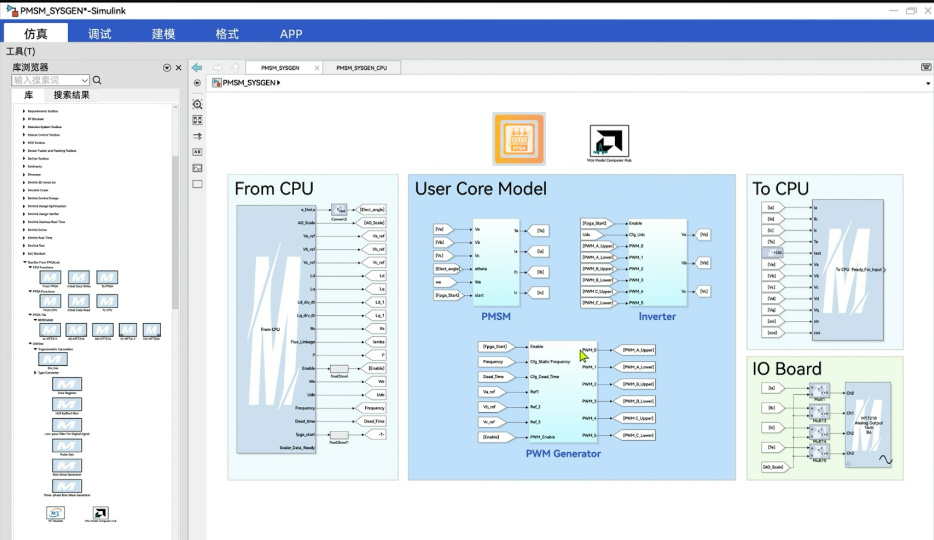This screenshot has height=540, width=934.
Task: Switch to 搜索结果 tab in library
Action: click(x=71, y=95)
